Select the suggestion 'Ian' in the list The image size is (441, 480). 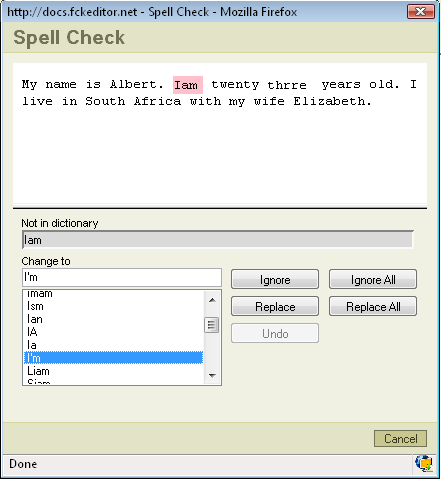(x=113, y=319)
